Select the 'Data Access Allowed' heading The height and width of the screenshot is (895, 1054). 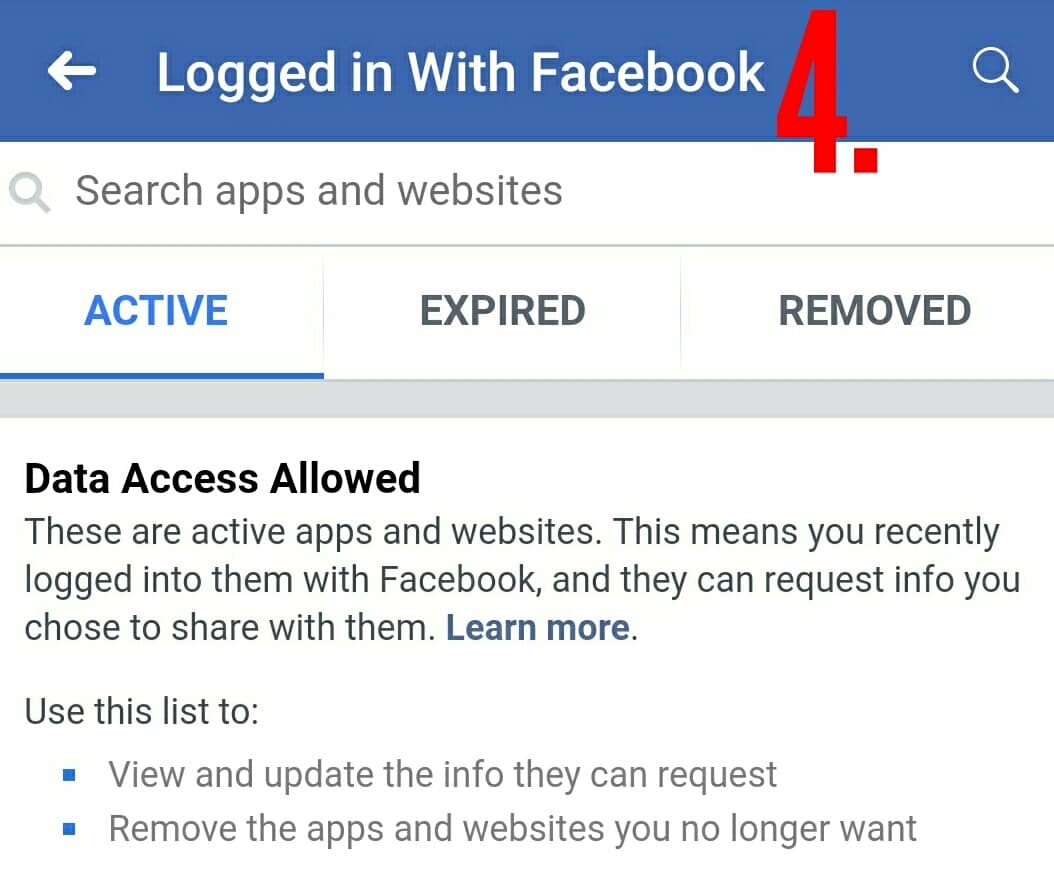pyautogui.click(x=222, y=479)
